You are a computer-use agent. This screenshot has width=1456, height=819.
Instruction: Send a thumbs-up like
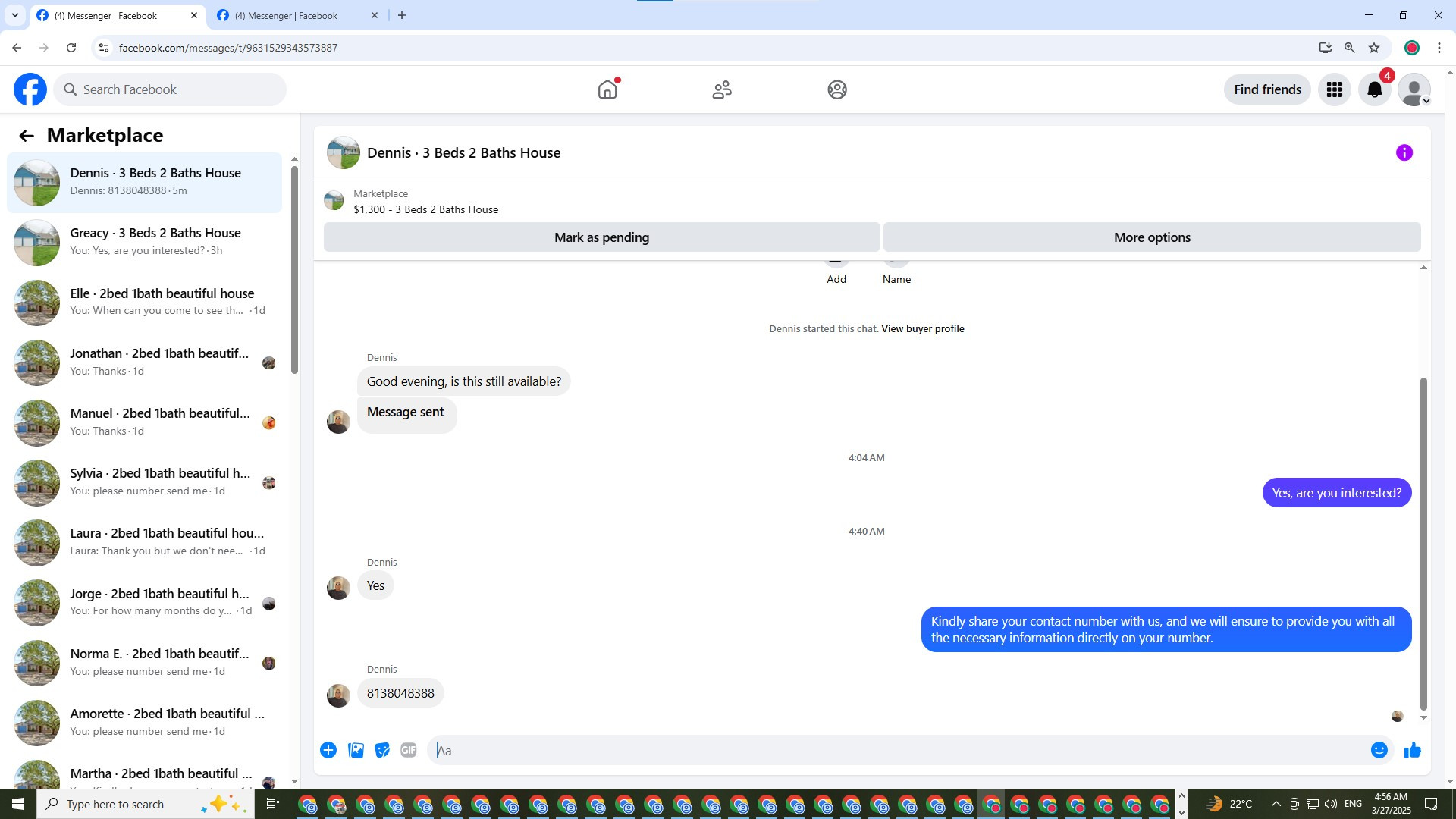(1412, 750)
